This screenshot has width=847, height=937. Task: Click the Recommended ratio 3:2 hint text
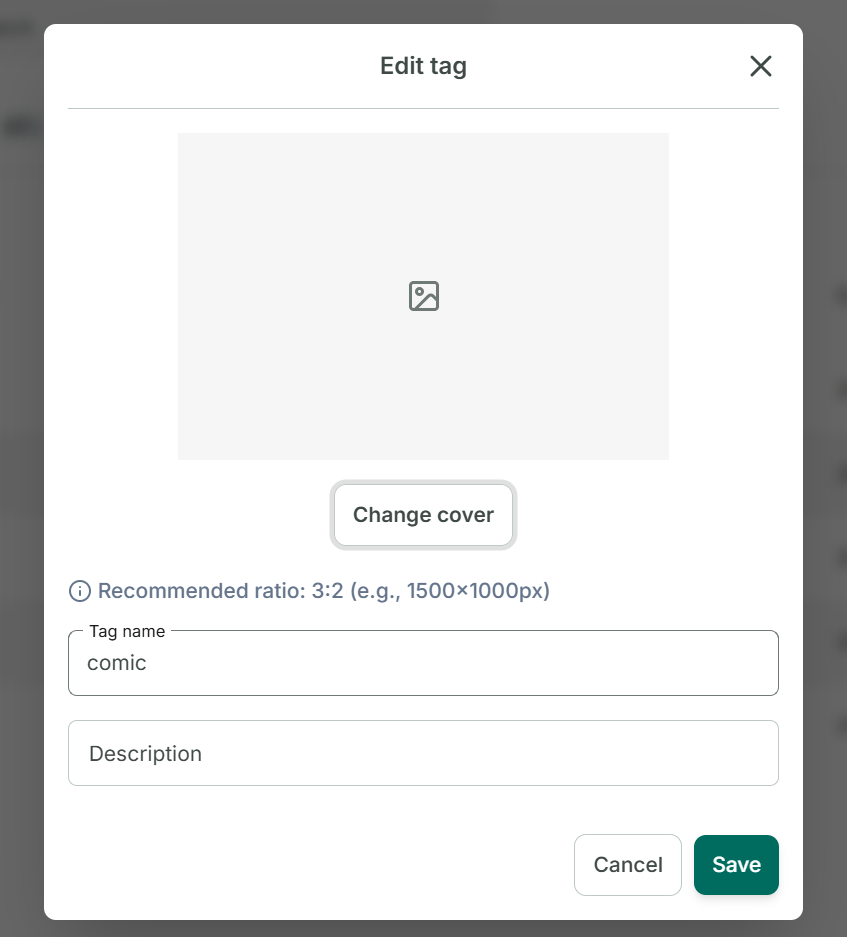coord(324,591)
